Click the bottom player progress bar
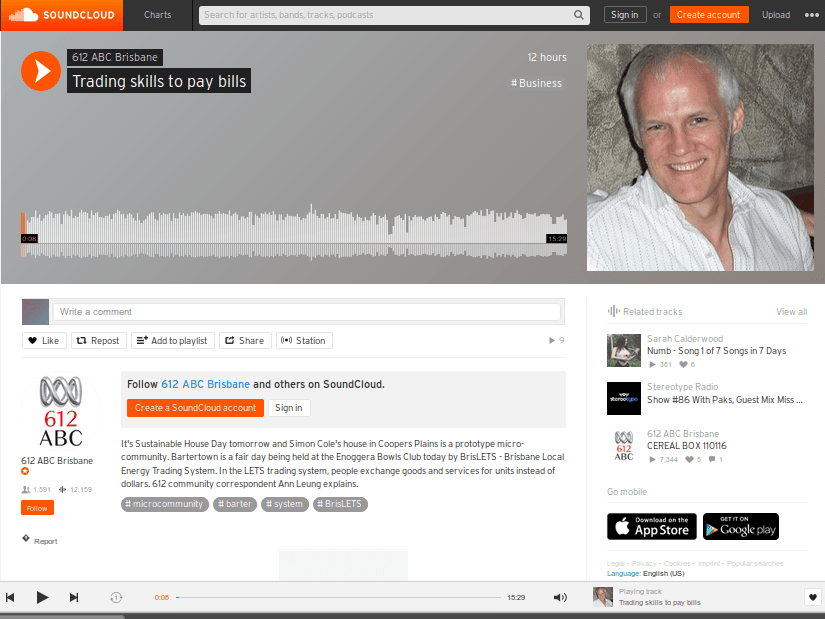825x619 pixels. (x=338, y=597)
